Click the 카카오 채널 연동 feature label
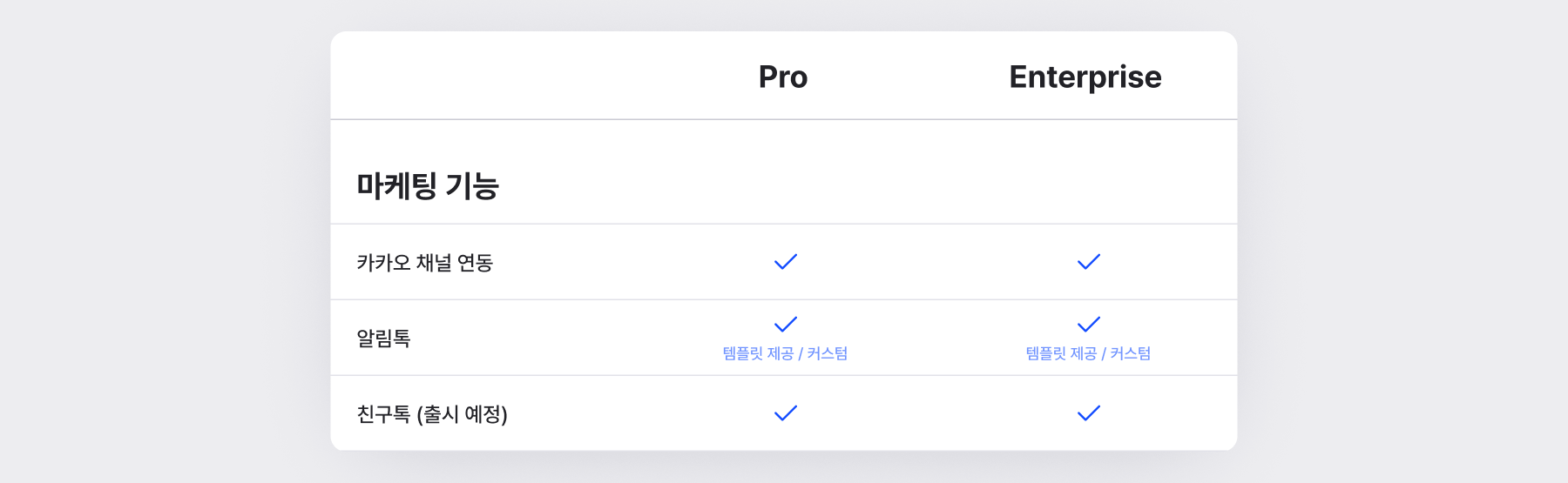 click(425, 263)
